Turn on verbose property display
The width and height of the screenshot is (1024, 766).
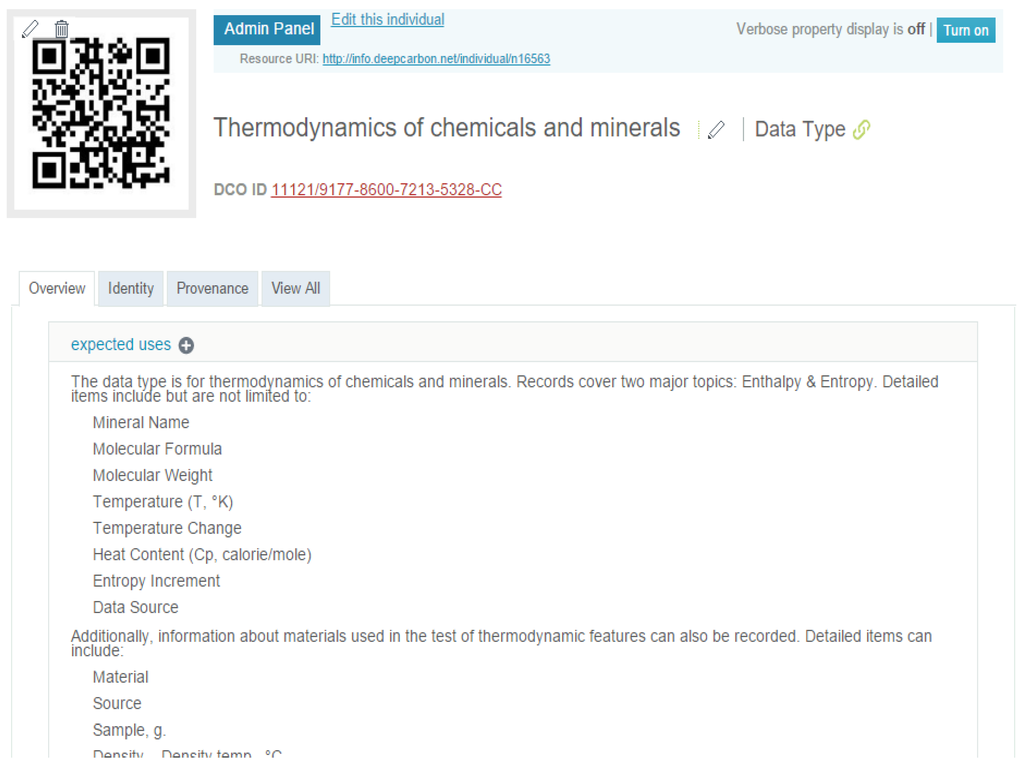(965, 30)
